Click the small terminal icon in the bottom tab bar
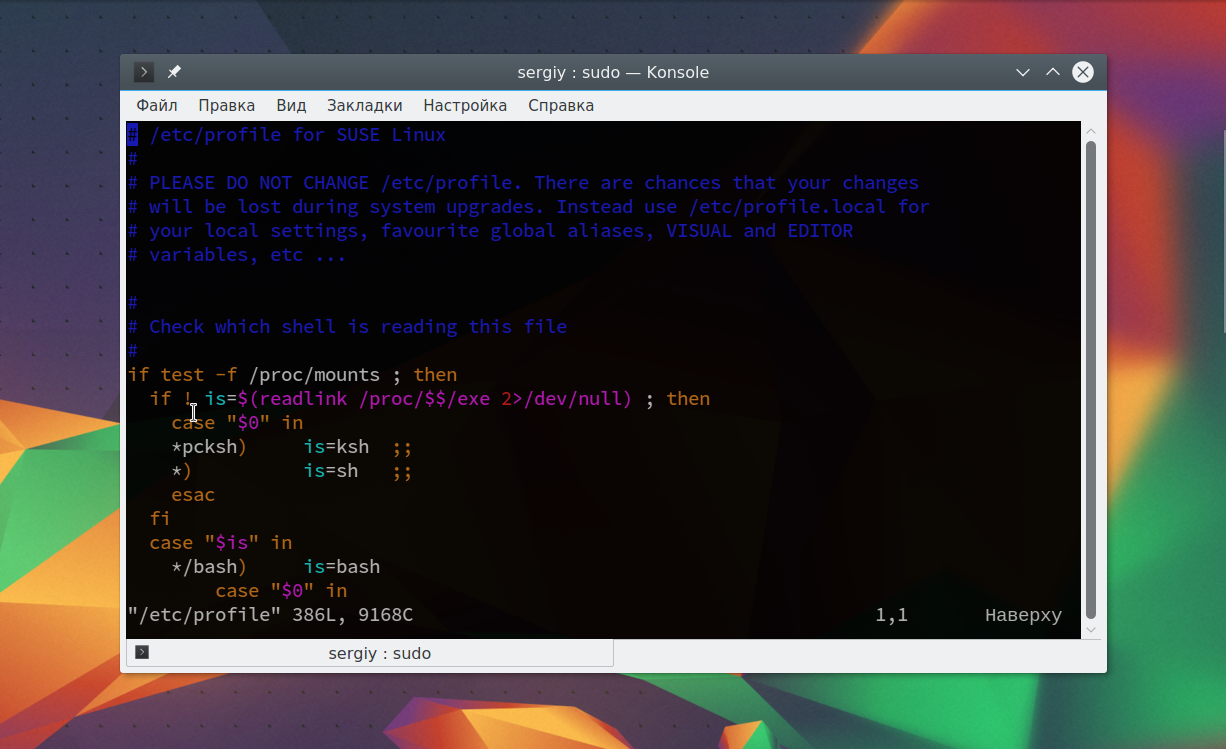The height and width of the screenshot is (749, 1226). (x=142, y=651)
